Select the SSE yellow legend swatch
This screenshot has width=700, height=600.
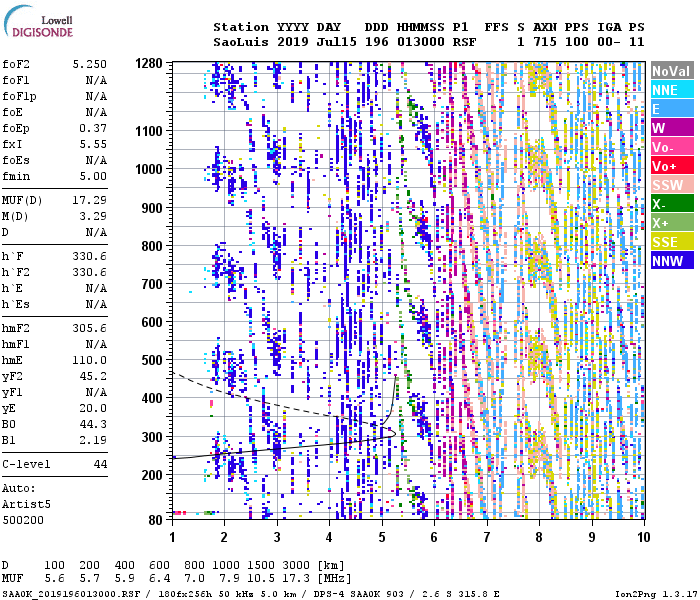[672, 242]
